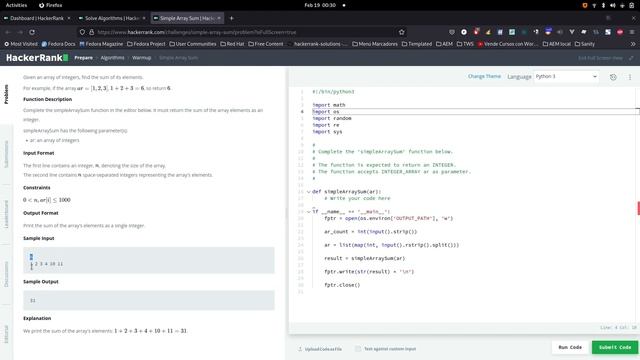Open the Discussions side tab
640x360 pixels.
[6, 274]
